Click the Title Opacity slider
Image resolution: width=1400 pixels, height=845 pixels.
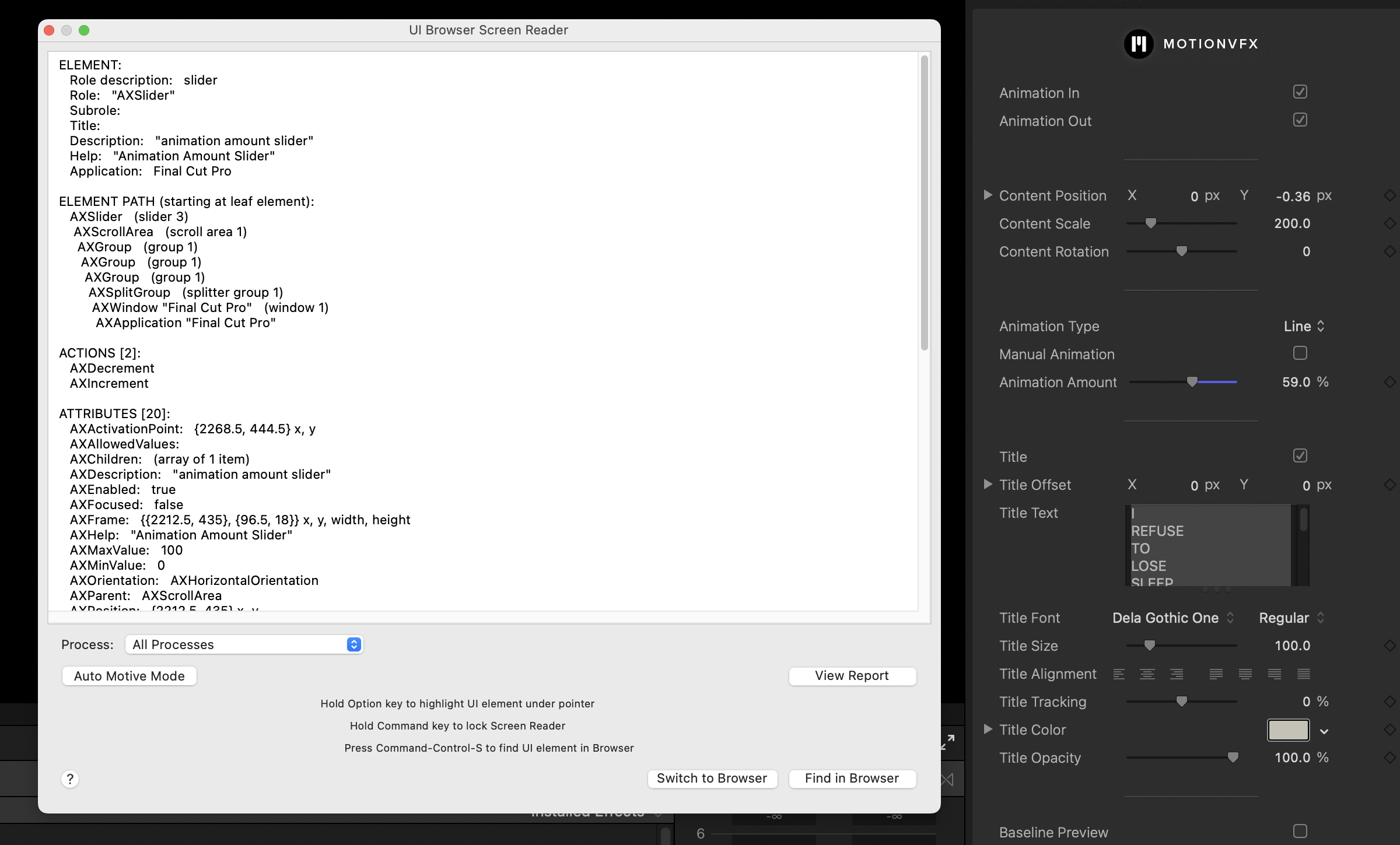[x=1182, y=758]
